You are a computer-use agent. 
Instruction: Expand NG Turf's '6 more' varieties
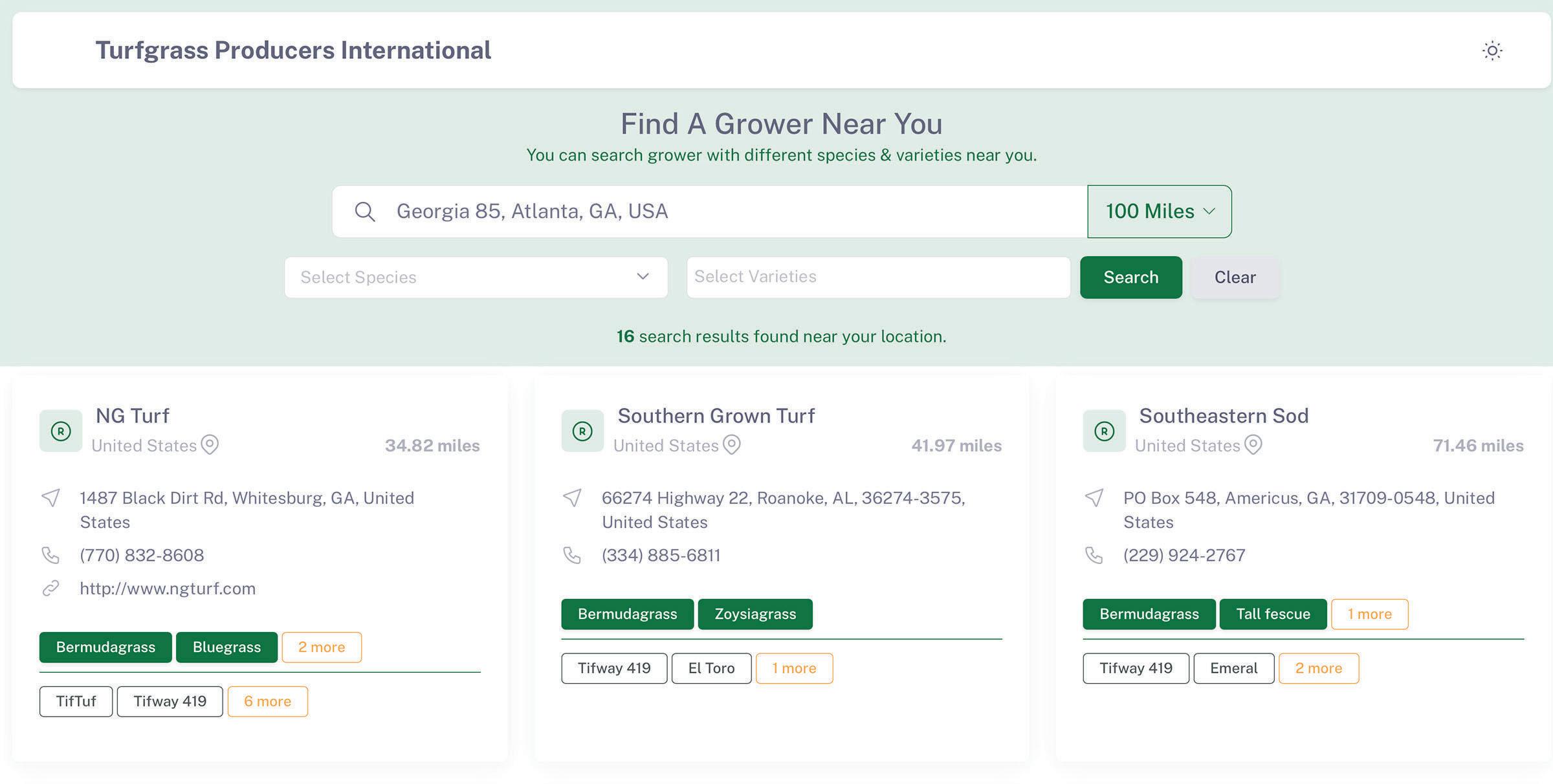click(x=267, y=701)
